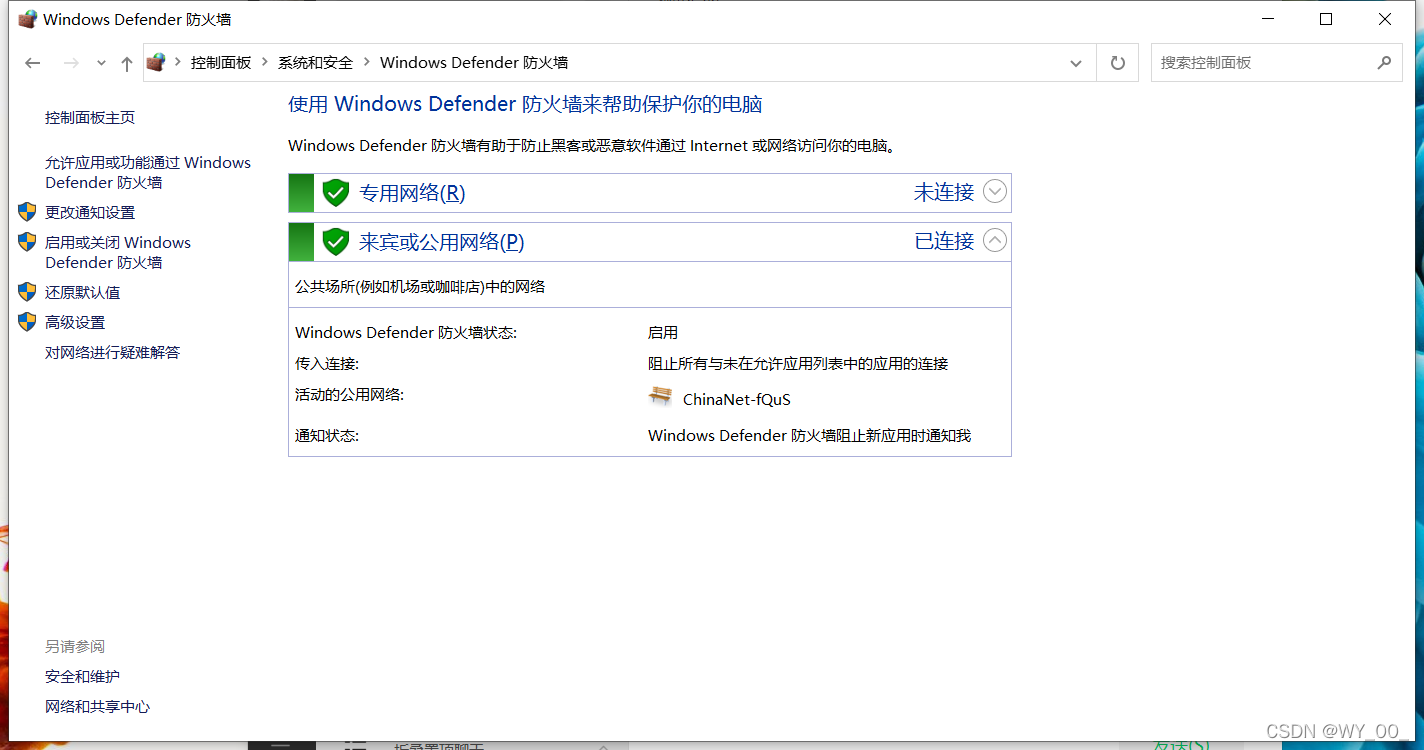Click shield icon beside 更改通知设置
The image size is (1424, 750).
[x=27, y=212]
